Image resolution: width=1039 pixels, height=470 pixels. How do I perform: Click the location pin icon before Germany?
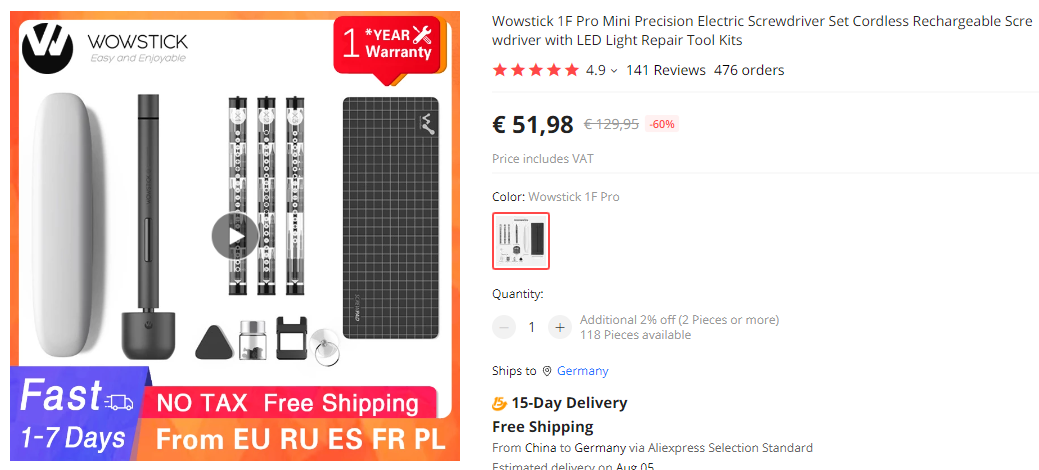tap(547, 371)
